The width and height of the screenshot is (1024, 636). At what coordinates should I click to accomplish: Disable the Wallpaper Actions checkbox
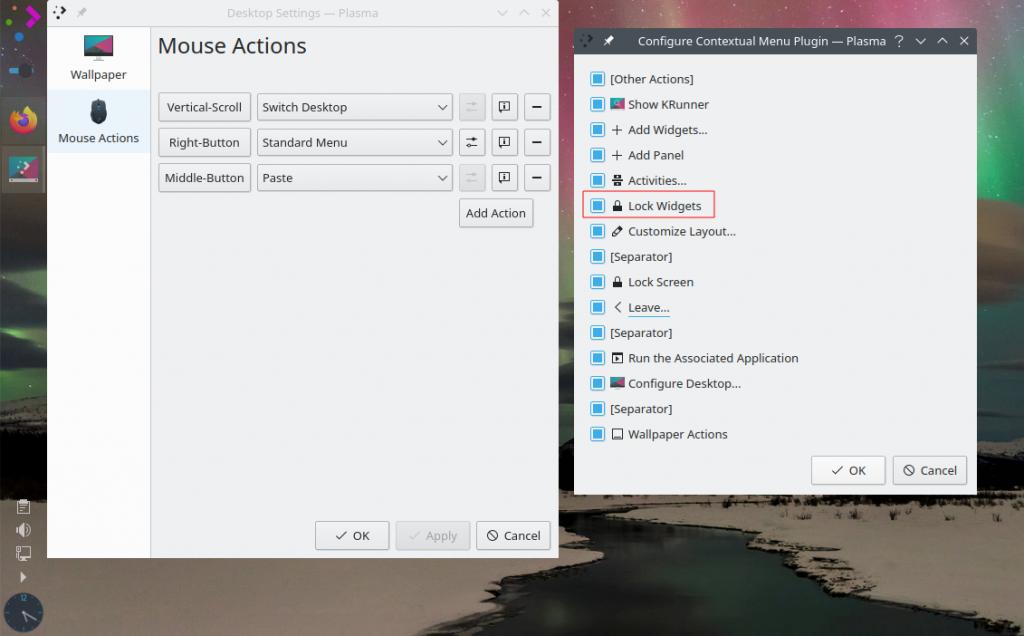click(597, 434)
